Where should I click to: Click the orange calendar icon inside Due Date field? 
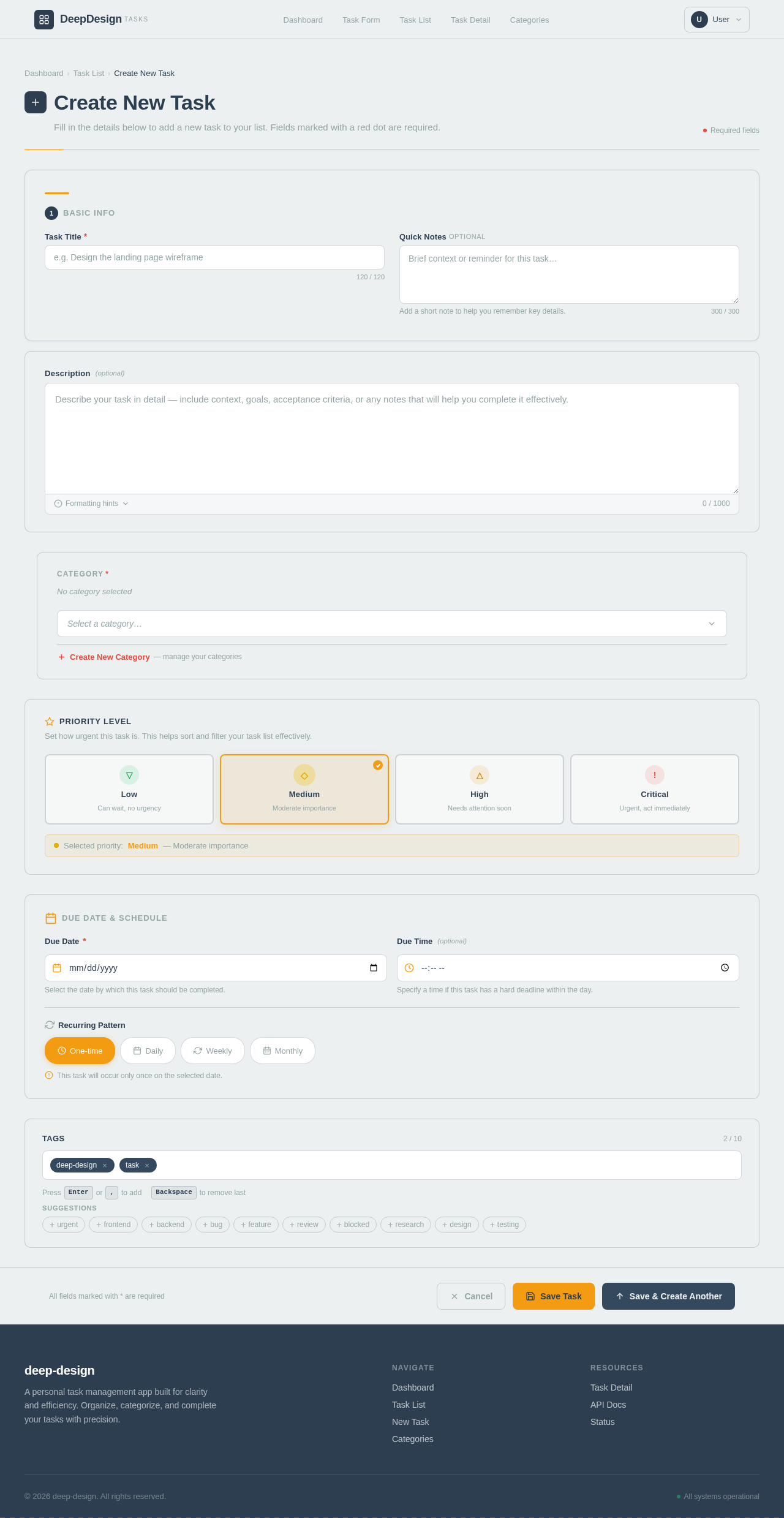tap(57, 968)
